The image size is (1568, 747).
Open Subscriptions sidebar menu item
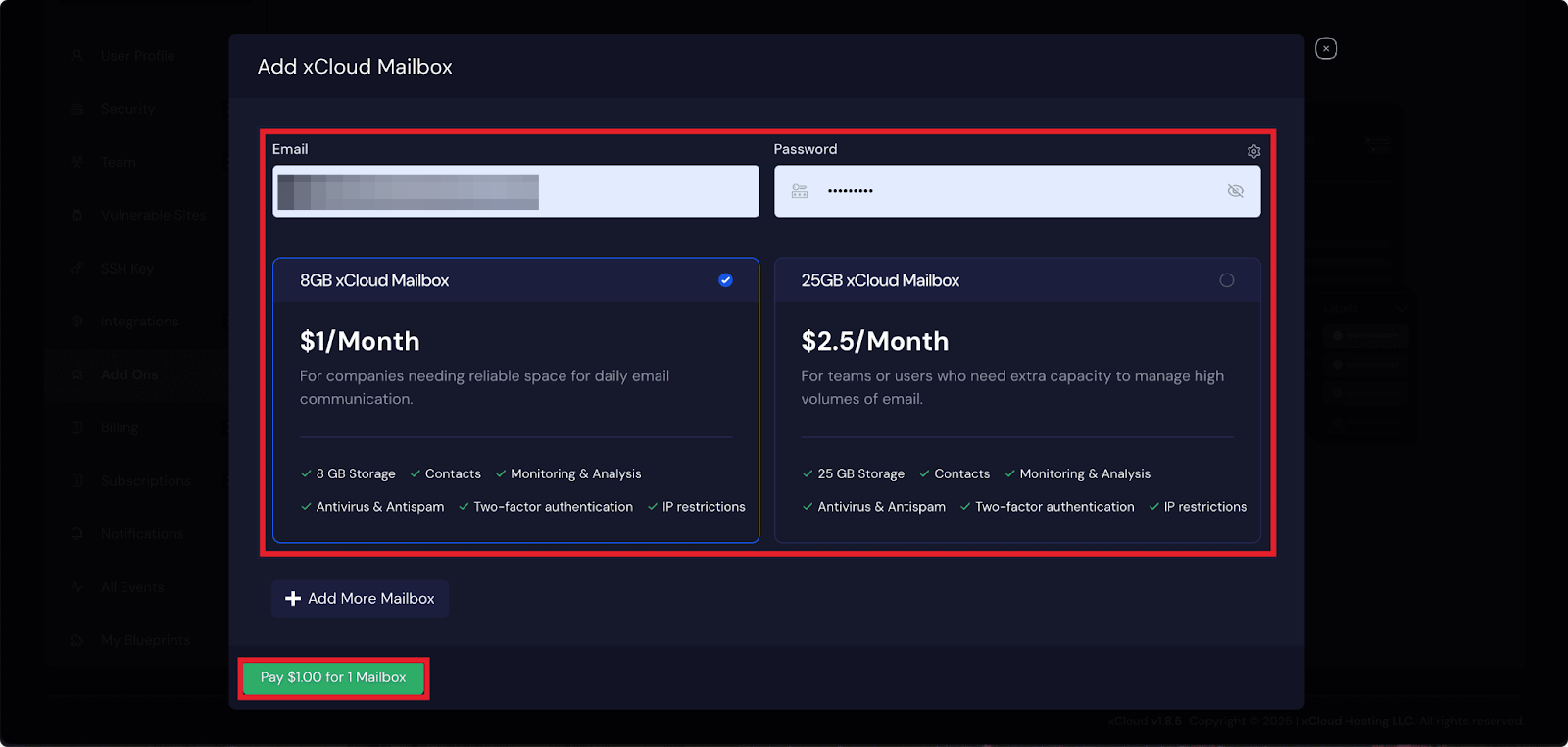[145, 481]
